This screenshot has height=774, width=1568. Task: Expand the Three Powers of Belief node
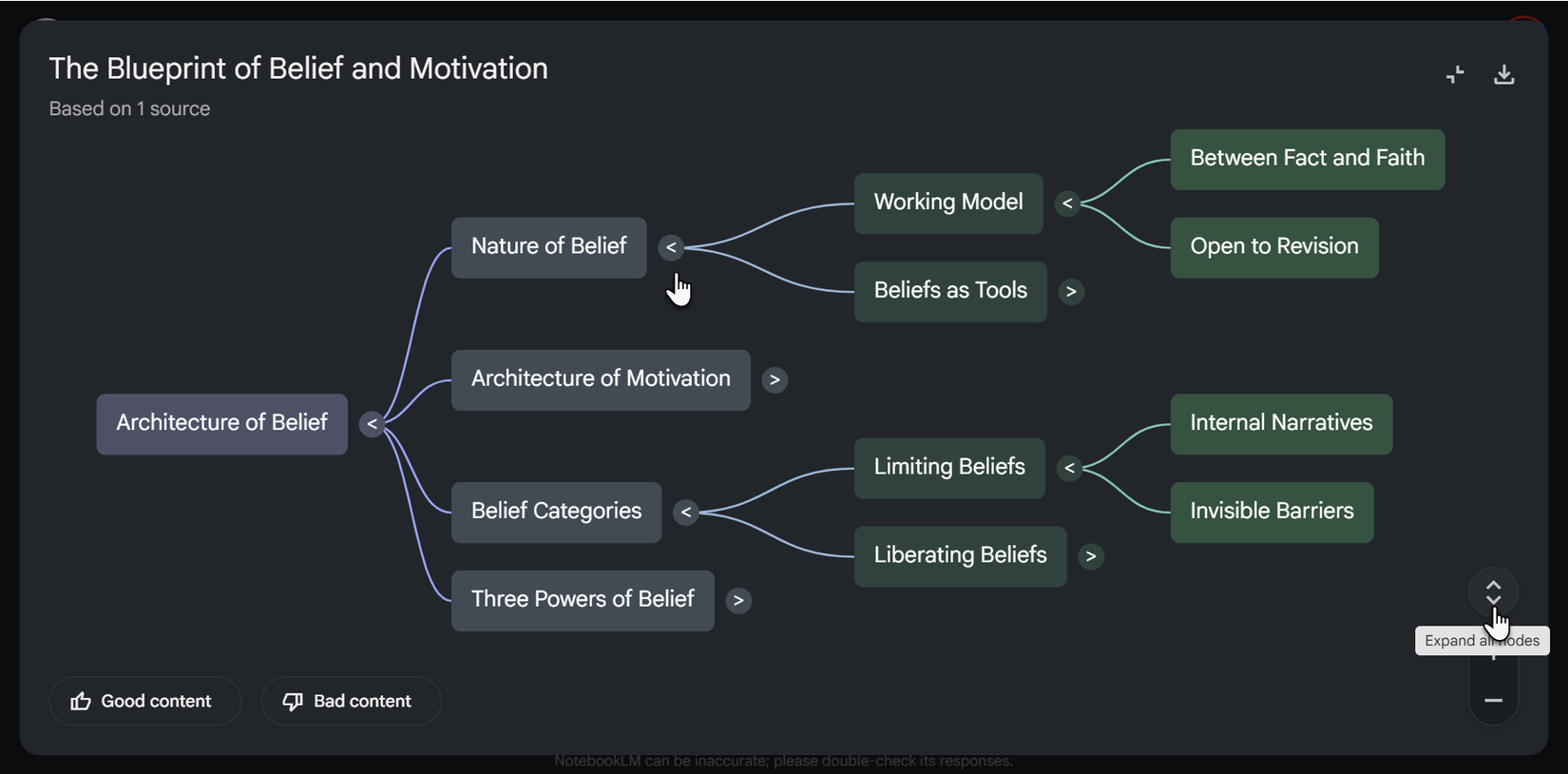pyautogui.click(x=739, y=600)
